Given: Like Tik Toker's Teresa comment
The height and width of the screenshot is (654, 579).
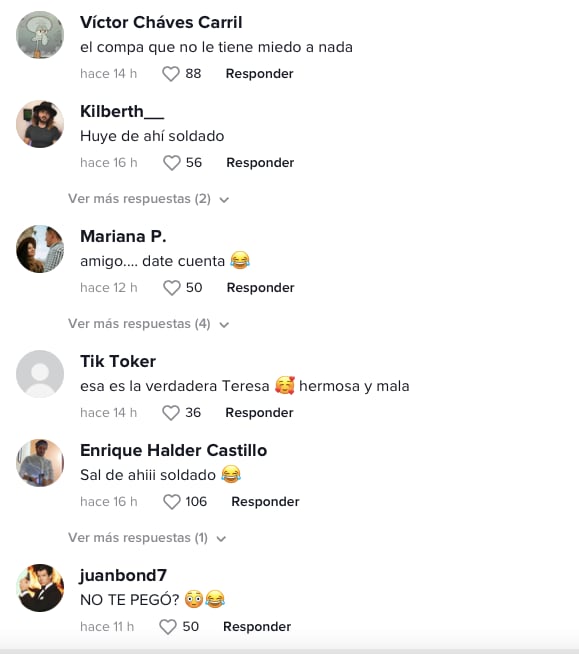Looking at the screenshot, I should click(x=171, y=413).
